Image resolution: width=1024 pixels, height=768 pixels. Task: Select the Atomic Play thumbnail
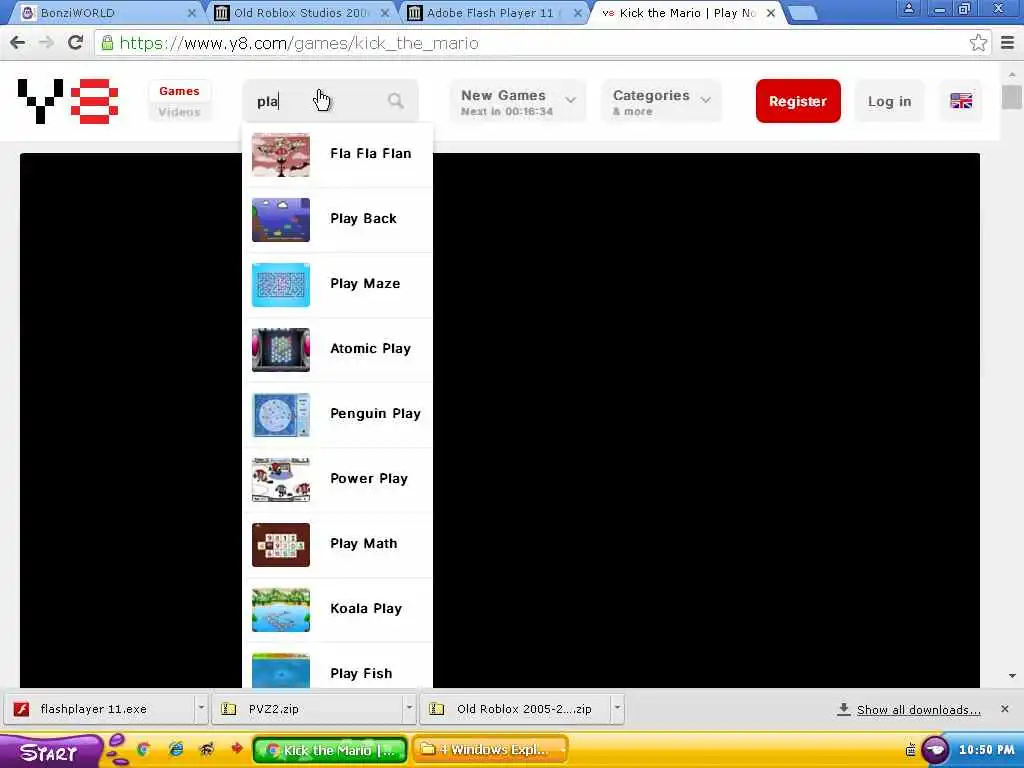281,349
